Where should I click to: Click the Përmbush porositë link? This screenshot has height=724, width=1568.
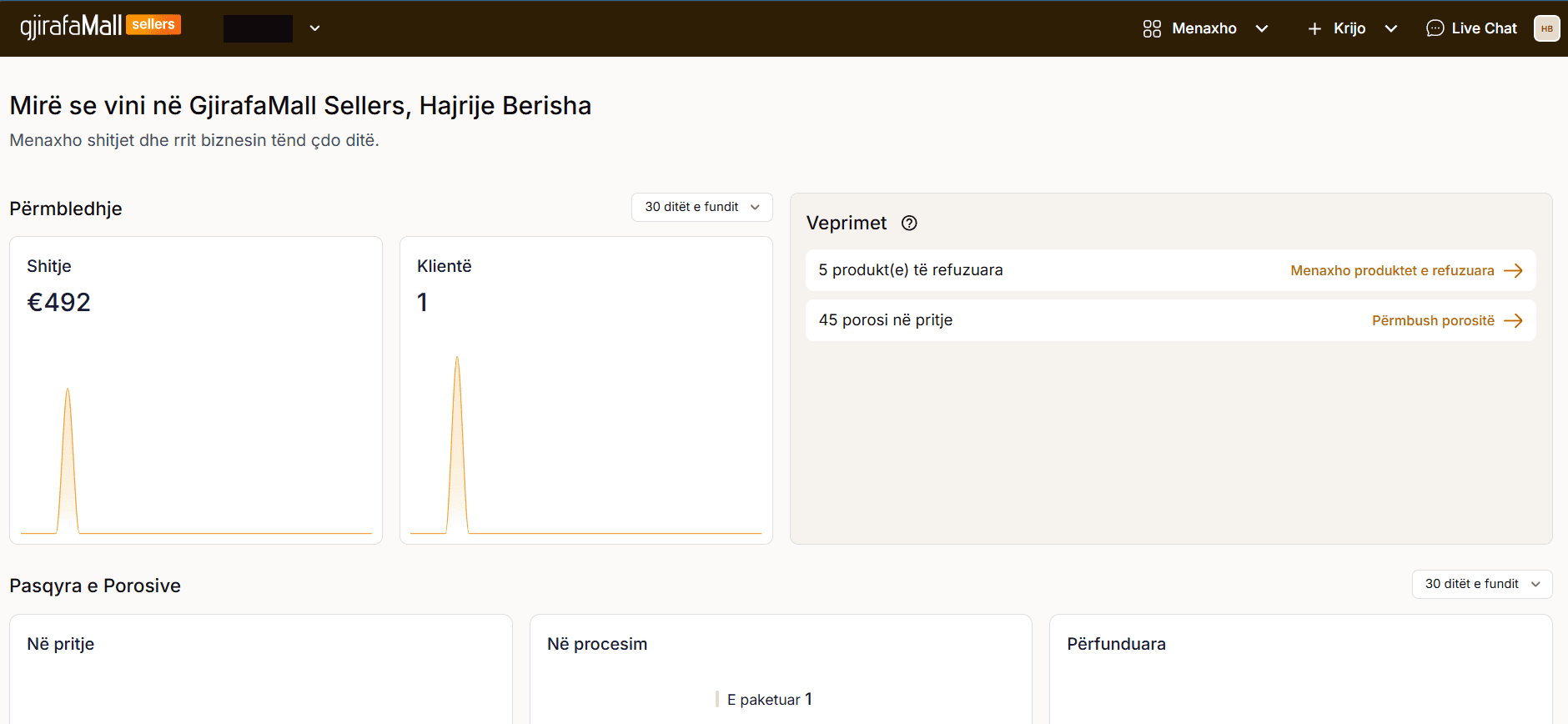1433,320
